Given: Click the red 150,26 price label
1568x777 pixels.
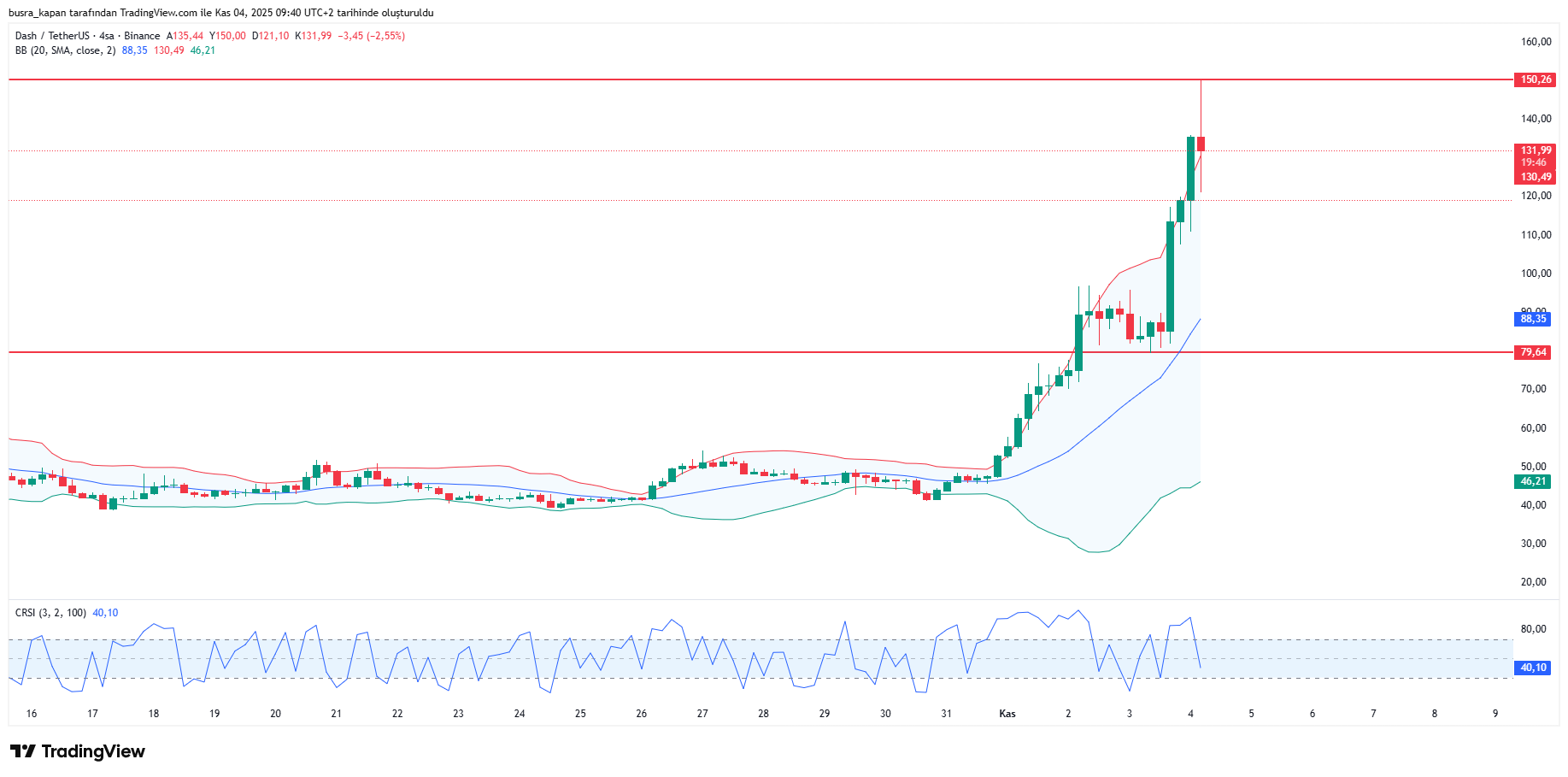Looking at the screenshot, I should click(x=1535, y=79).
